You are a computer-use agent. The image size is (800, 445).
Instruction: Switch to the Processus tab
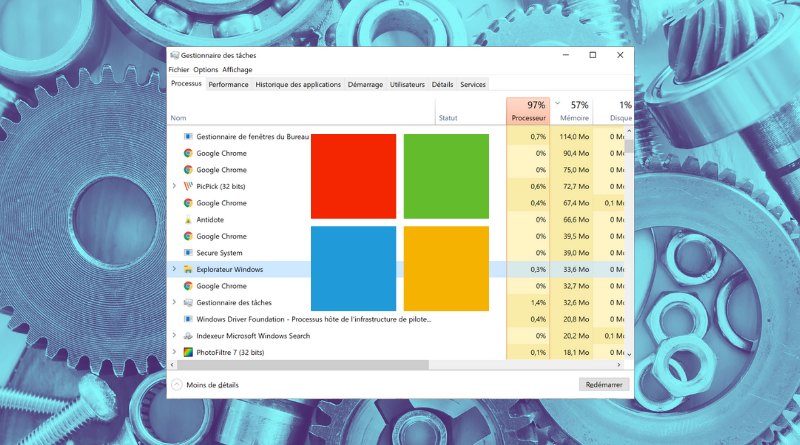(x=186, y=84)
